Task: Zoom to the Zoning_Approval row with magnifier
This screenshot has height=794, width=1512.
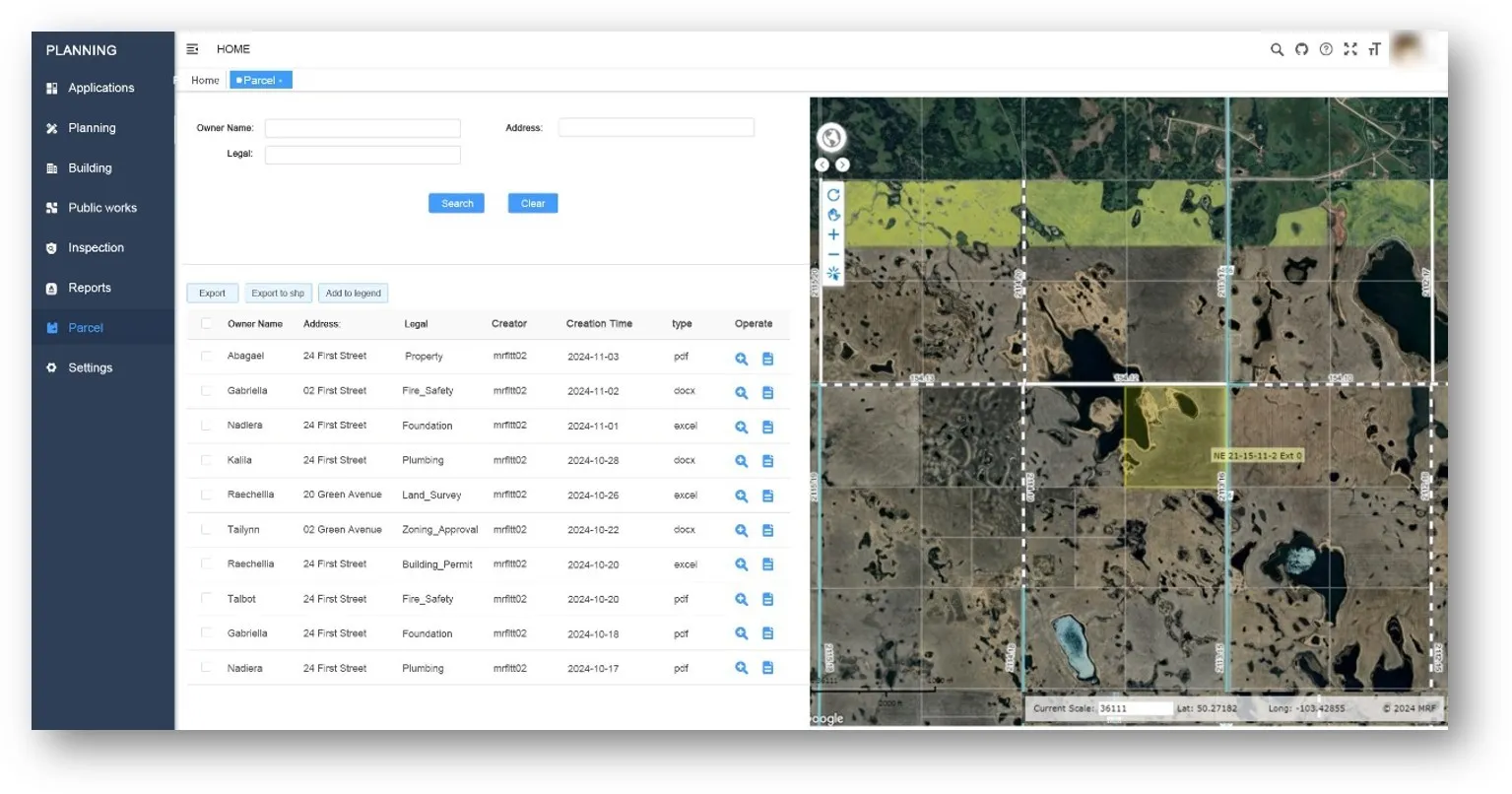Action: click(x=742, y=530)
